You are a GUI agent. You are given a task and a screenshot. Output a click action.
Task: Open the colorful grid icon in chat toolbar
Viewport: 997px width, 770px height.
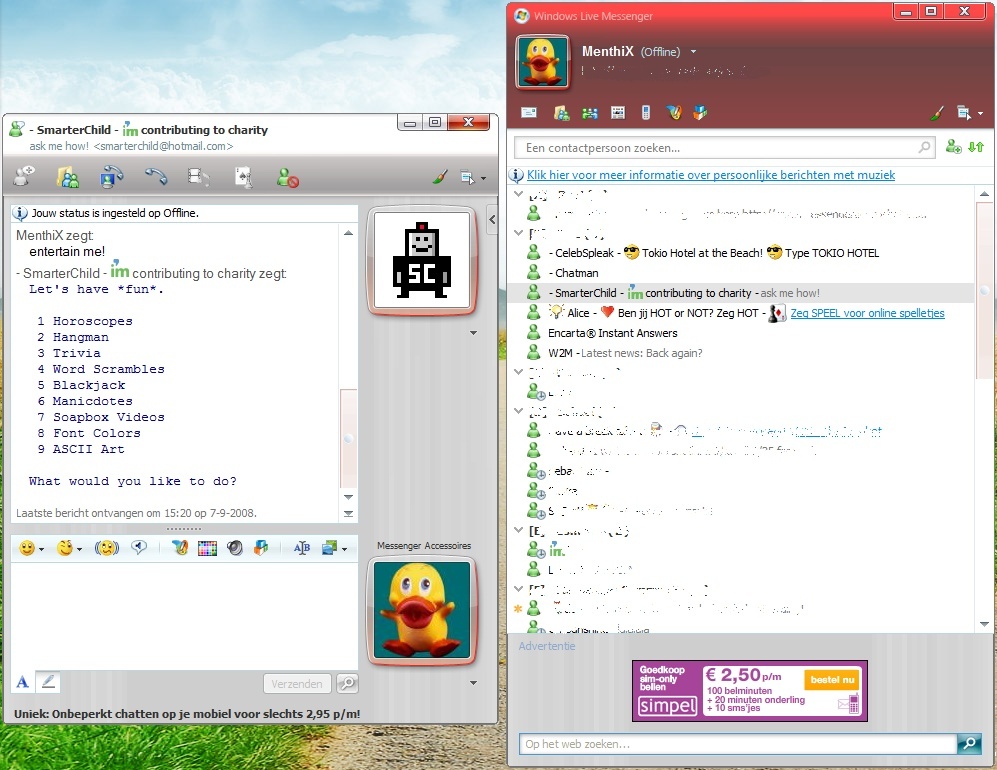pyautogui.click(x=207, y=548)
